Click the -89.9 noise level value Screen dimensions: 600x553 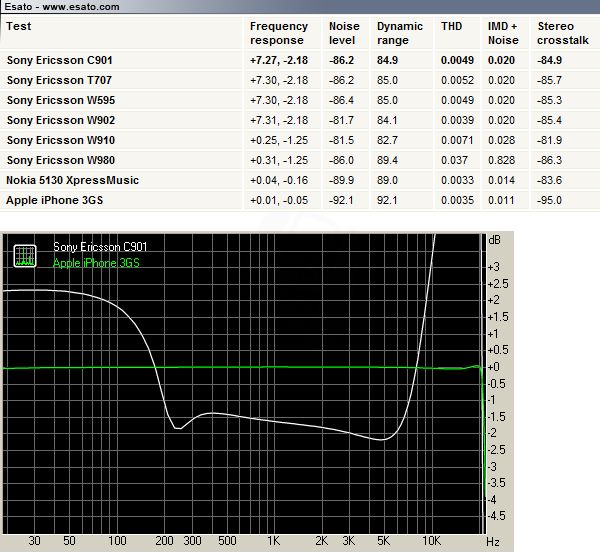[341, 180]
